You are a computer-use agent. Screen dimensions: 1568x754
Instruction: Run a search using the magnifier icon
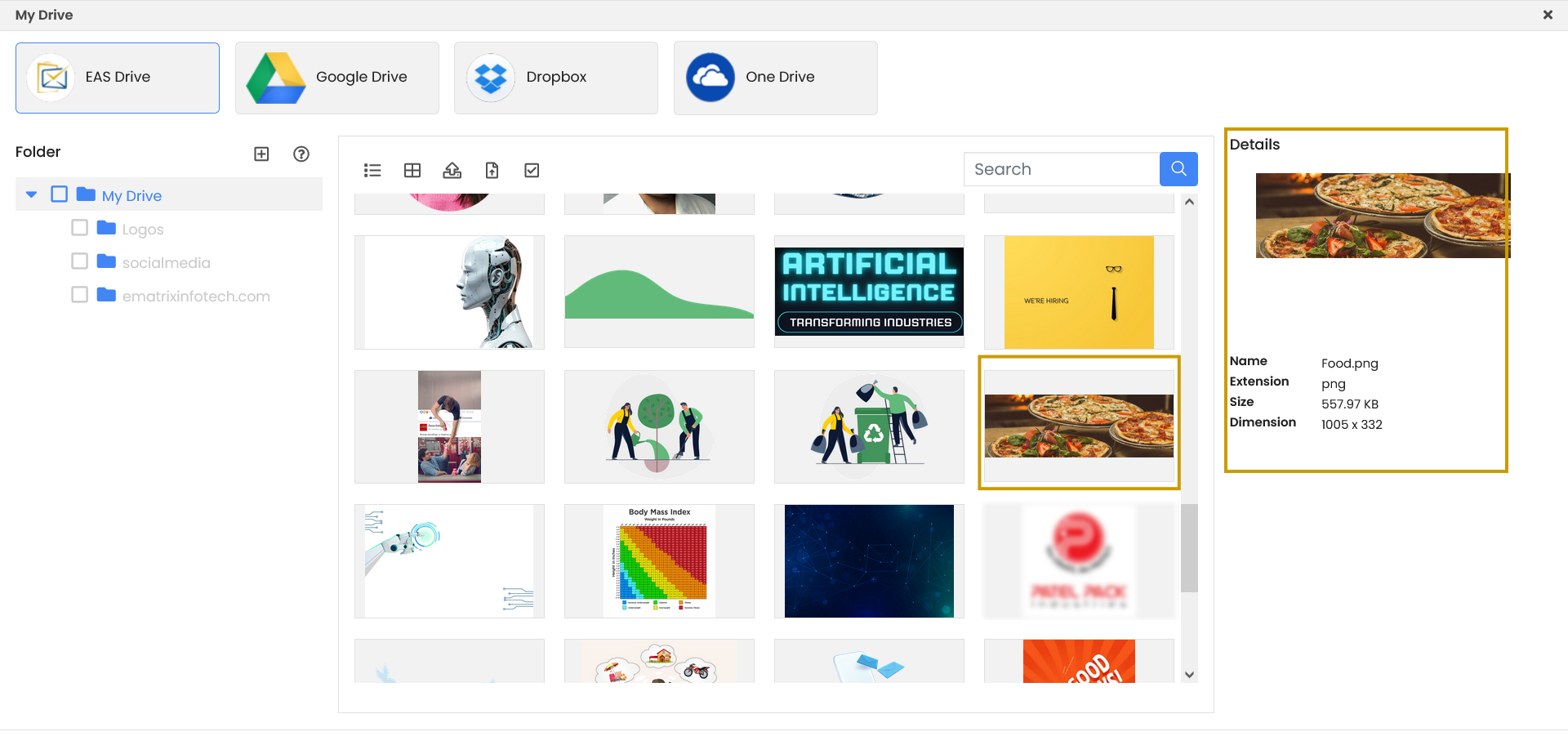(1178, 168)
